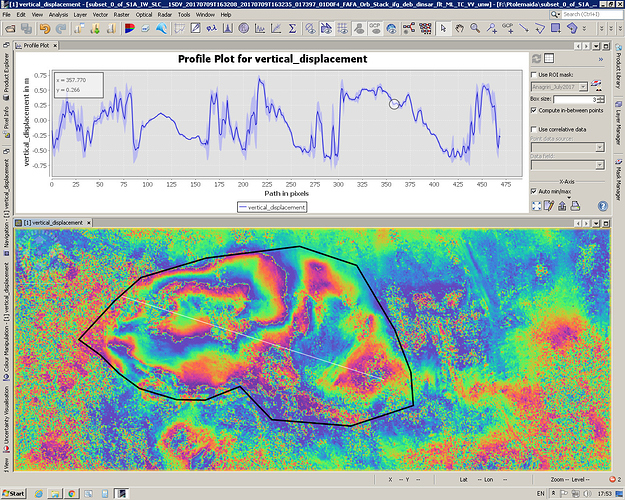Screen dimensions: 625x500
Task: Collapse the plot options panel with double chevron
Action: 601,59
